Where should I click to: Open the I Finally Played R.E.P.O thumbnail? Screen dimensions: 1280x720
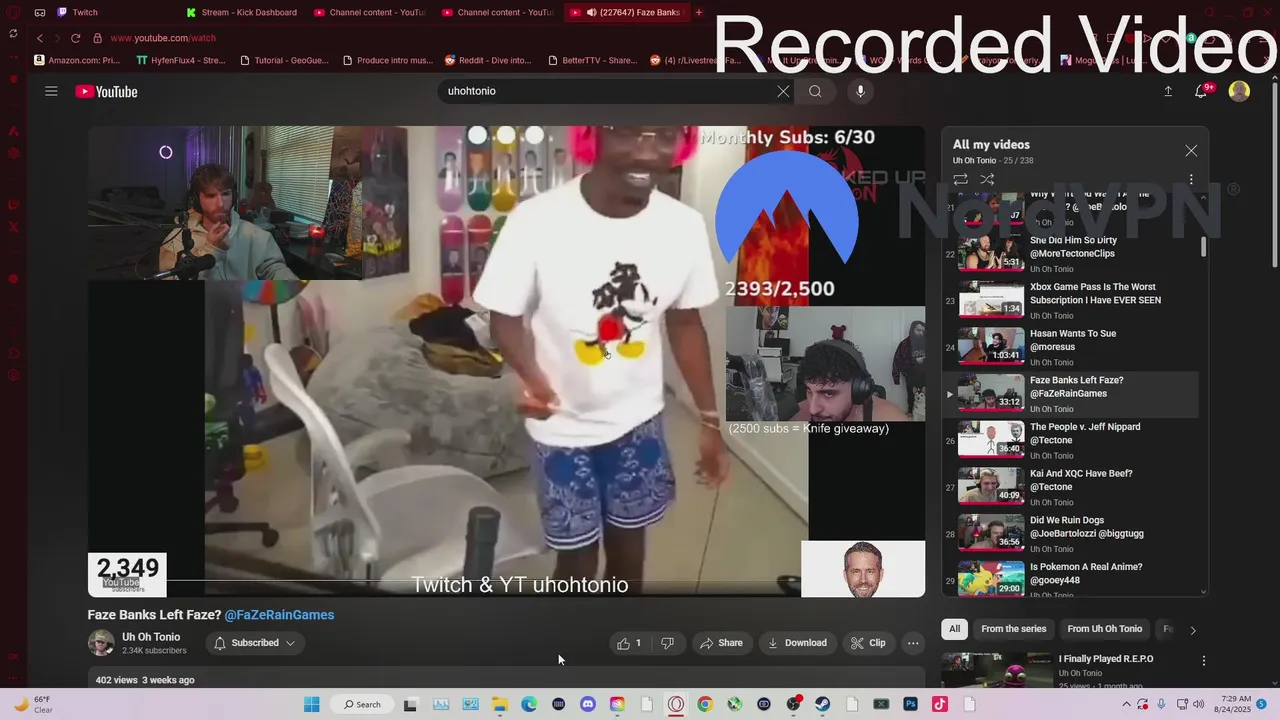[997, 670]
